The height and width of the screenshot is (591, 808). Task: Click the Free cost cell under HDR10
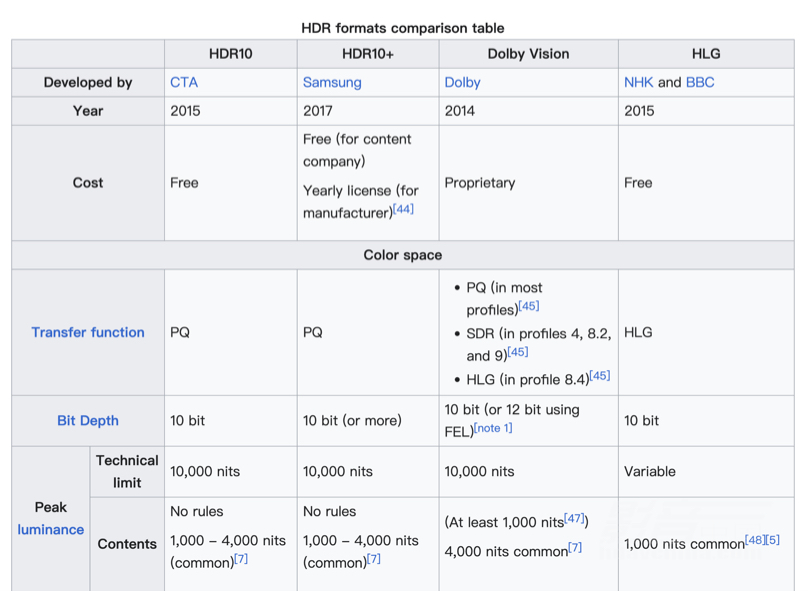tap(231, 183)
